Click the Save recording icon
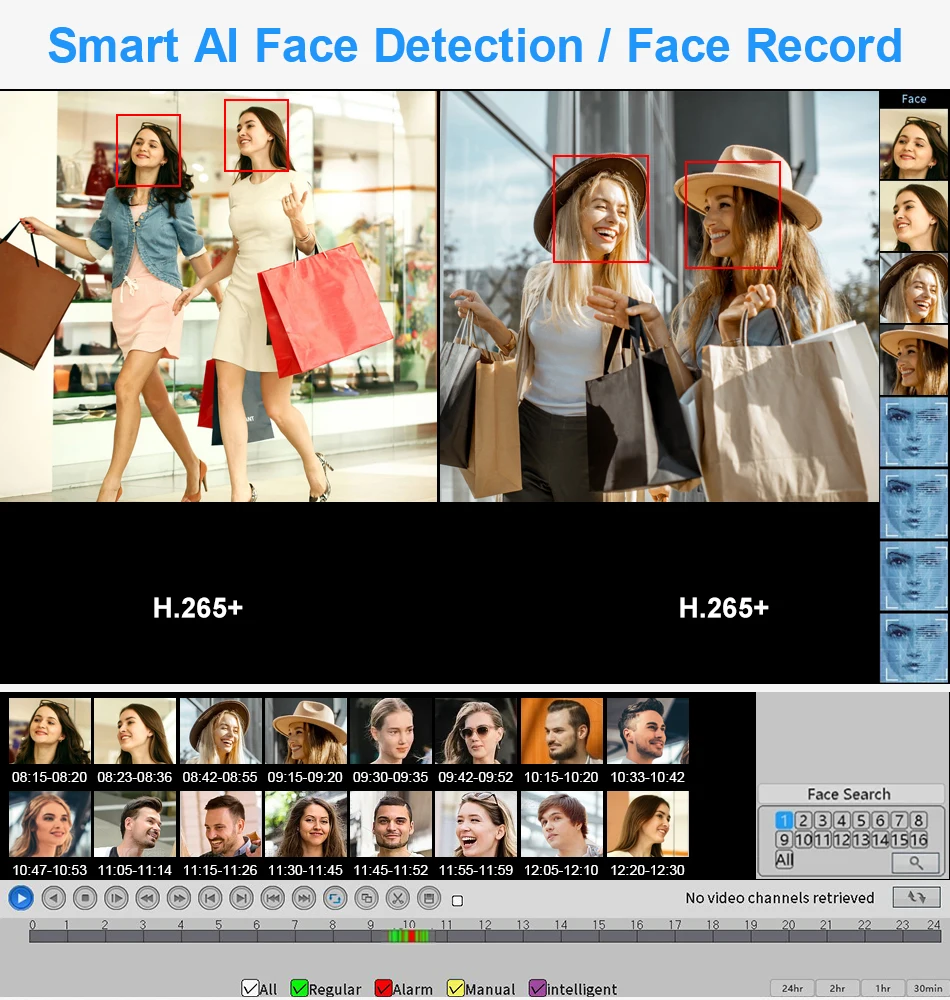 427,898
